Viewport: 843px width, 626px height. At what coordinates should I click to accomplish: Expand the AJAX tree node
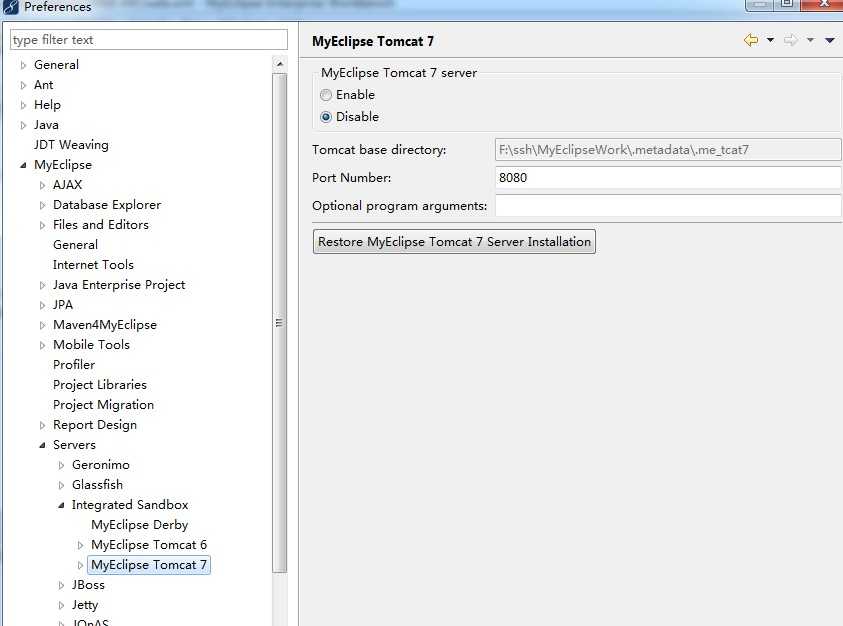point(42,186)
